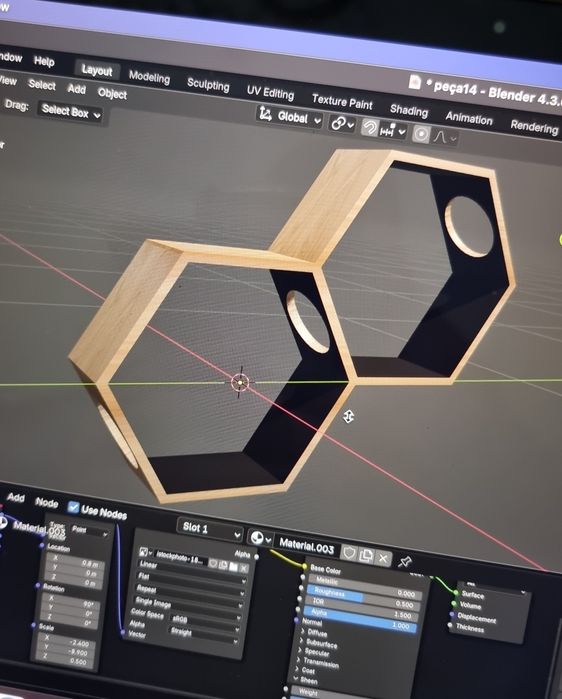This screenshot has width=562, height=699.
Task: Toggle fake user shield on image texture
Action: [213, 563]
